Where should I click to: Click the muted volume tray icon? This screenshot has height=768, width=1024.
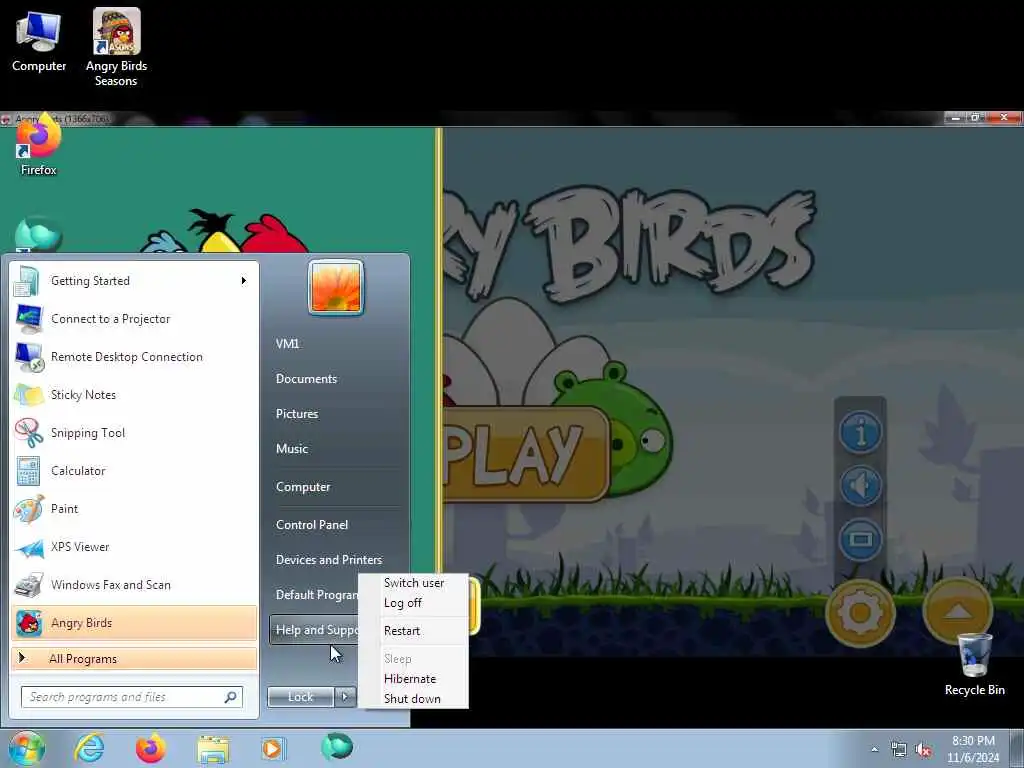coord(923,750)
